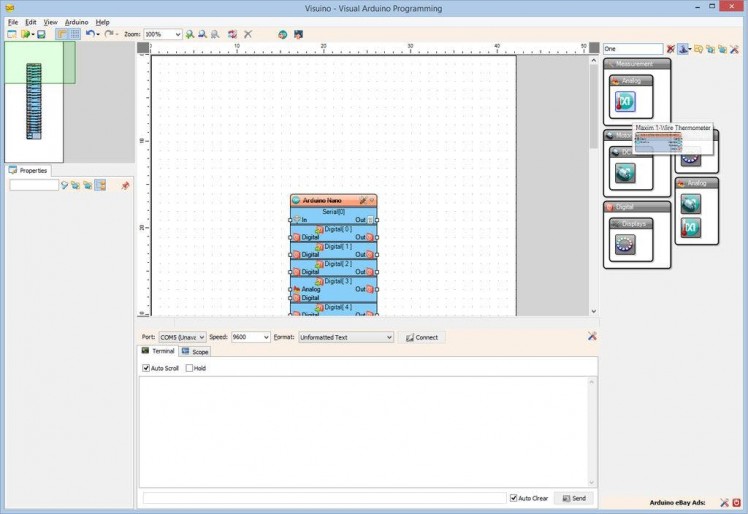This screenshot has height=514, width=748.
Task: Expand the Format dropdown showing Unformatted Text
Action: (x=388, y=337)
